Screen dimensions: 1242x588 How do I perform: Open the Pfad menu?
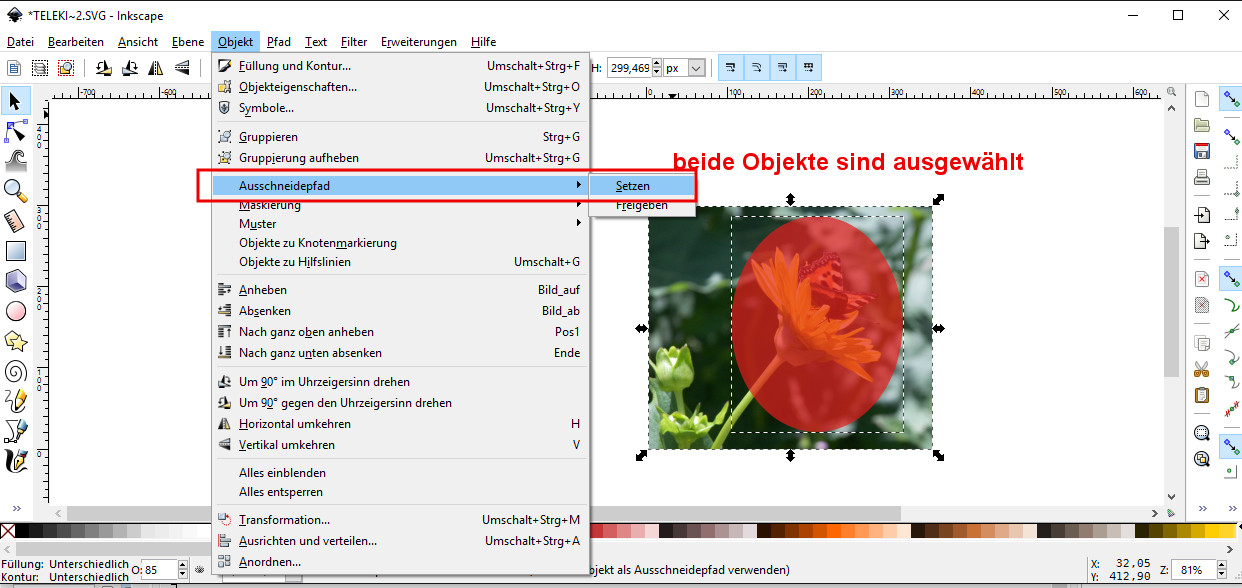tap(279, 42)
